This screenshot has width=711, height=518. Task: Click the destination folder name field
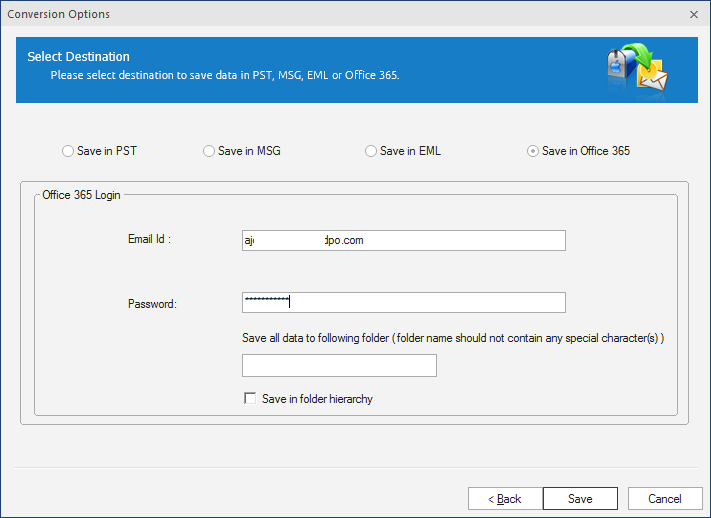(x=339, y=366)
